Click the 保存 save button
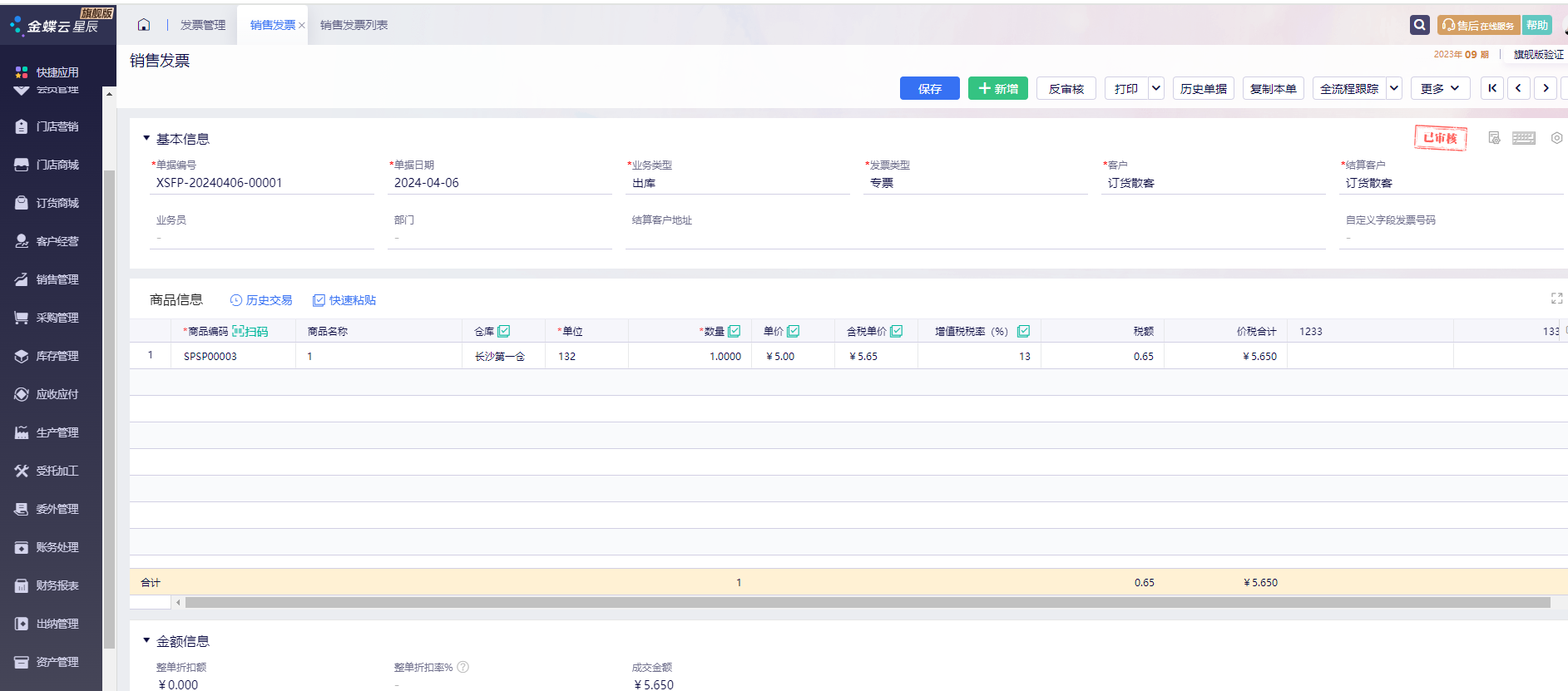 point(930,88)
